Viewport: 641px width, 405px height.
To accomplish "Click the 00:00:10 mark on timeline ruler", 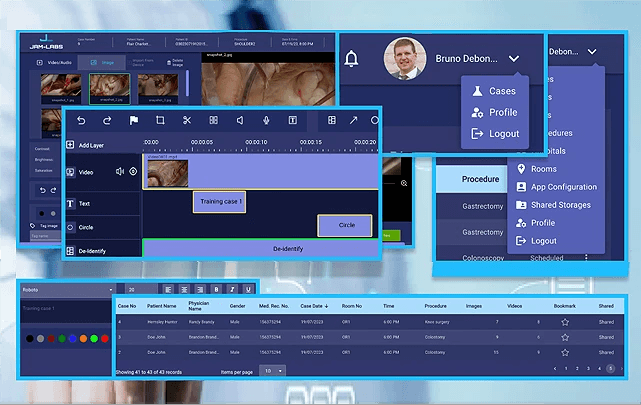I will [x=256, y=142].
